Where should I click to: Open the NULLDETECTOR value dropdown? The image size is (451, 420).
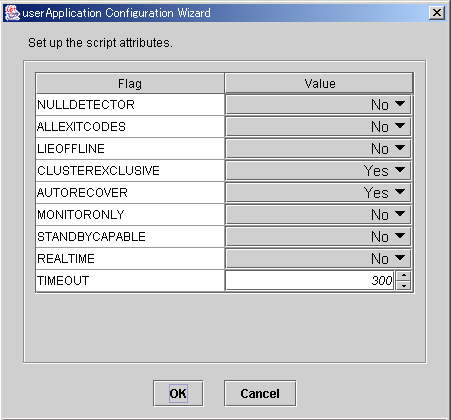pos(318,105)
